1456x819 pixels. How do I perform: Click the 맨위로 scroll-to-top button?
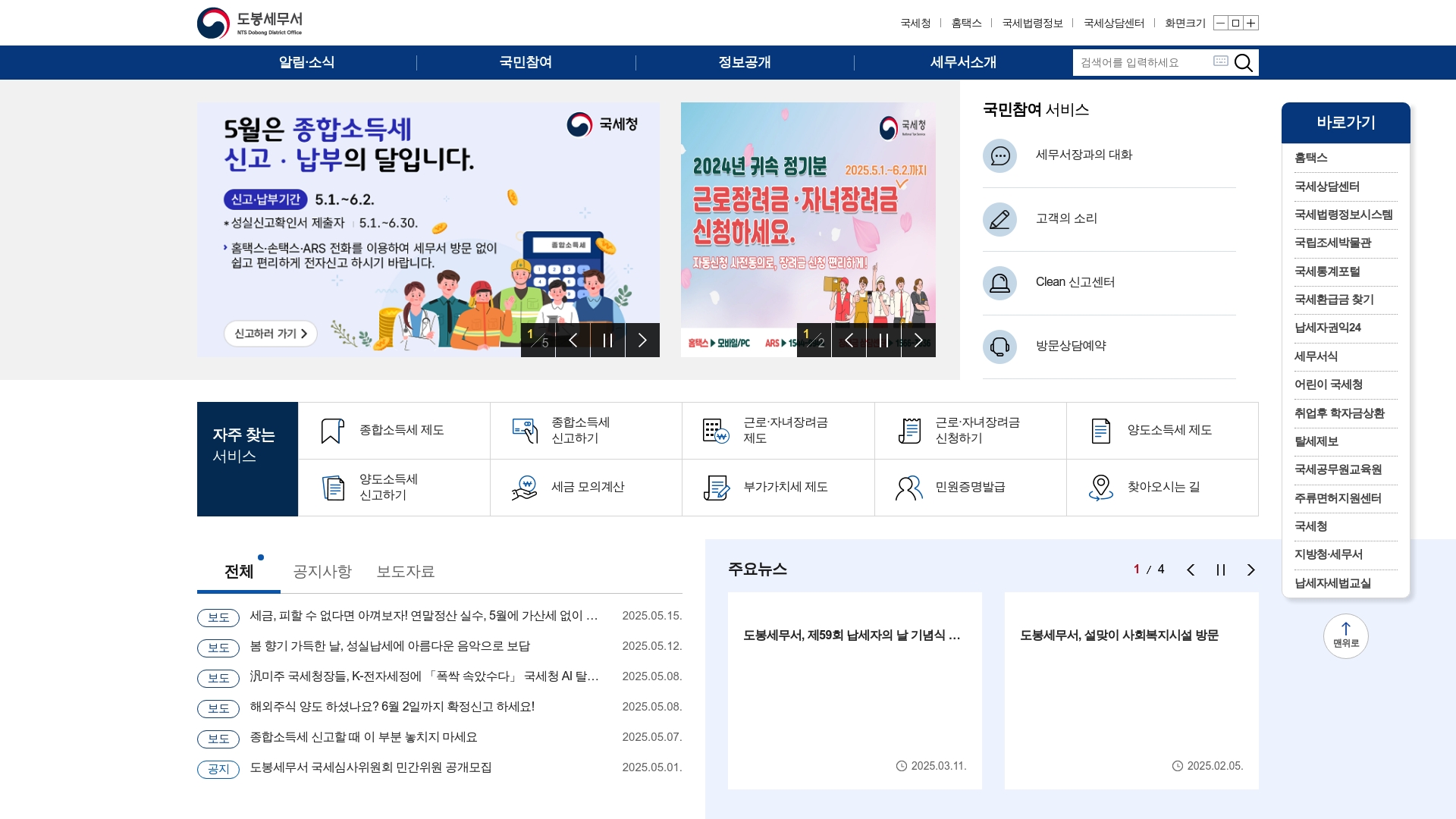(x=1345, y=635)
